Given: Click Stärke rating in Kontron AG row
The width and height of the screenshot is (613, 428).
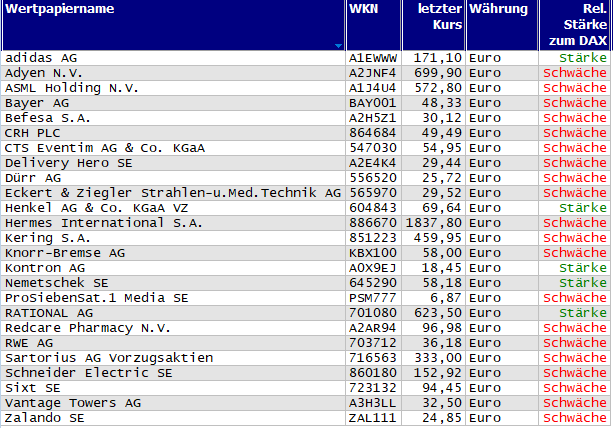Looking at the screenshot, I should tap(583, 268).
